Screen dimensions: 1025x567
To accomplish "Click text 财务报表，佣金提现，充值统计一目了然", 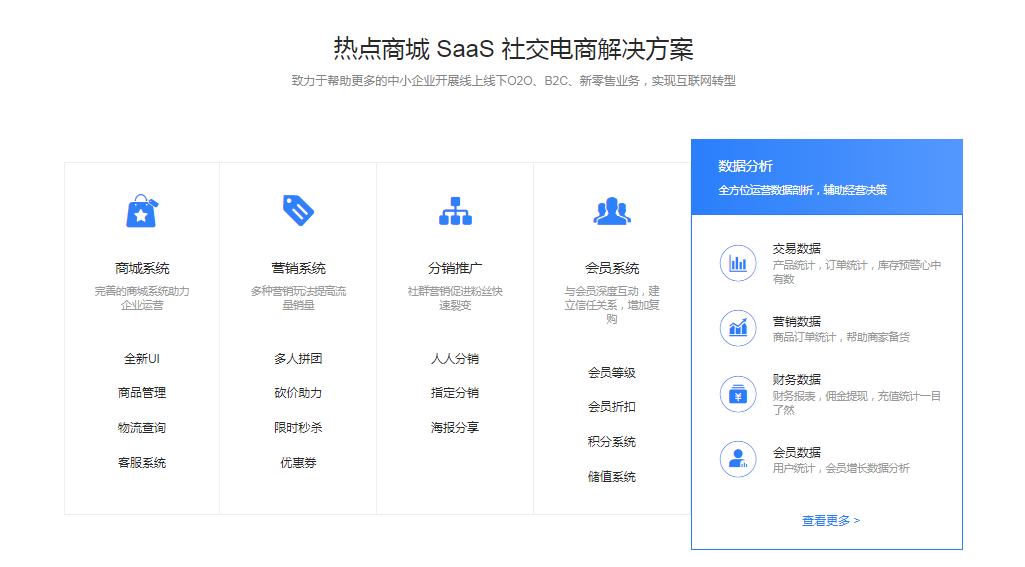I will [x=856, y=403].
